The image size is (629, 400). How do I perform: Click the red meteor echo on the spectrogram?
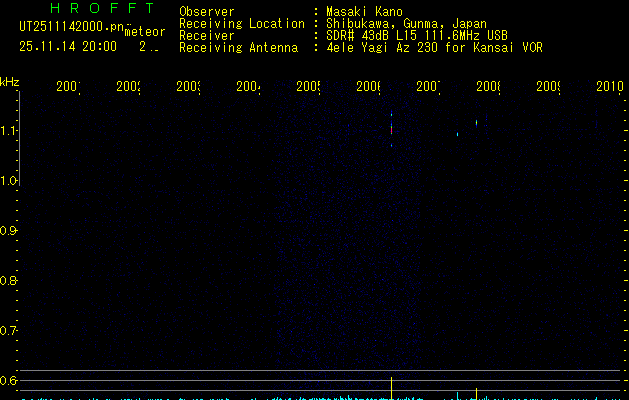tap(392, 130)
